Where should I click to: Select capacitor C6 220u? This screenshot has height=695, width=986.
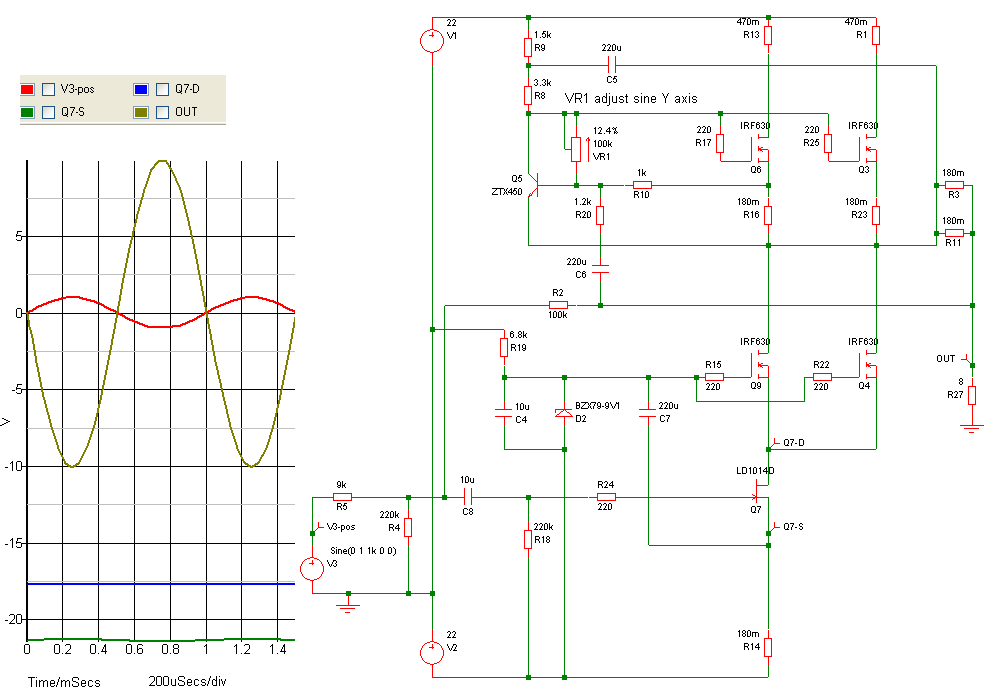(x=600, y=269)
